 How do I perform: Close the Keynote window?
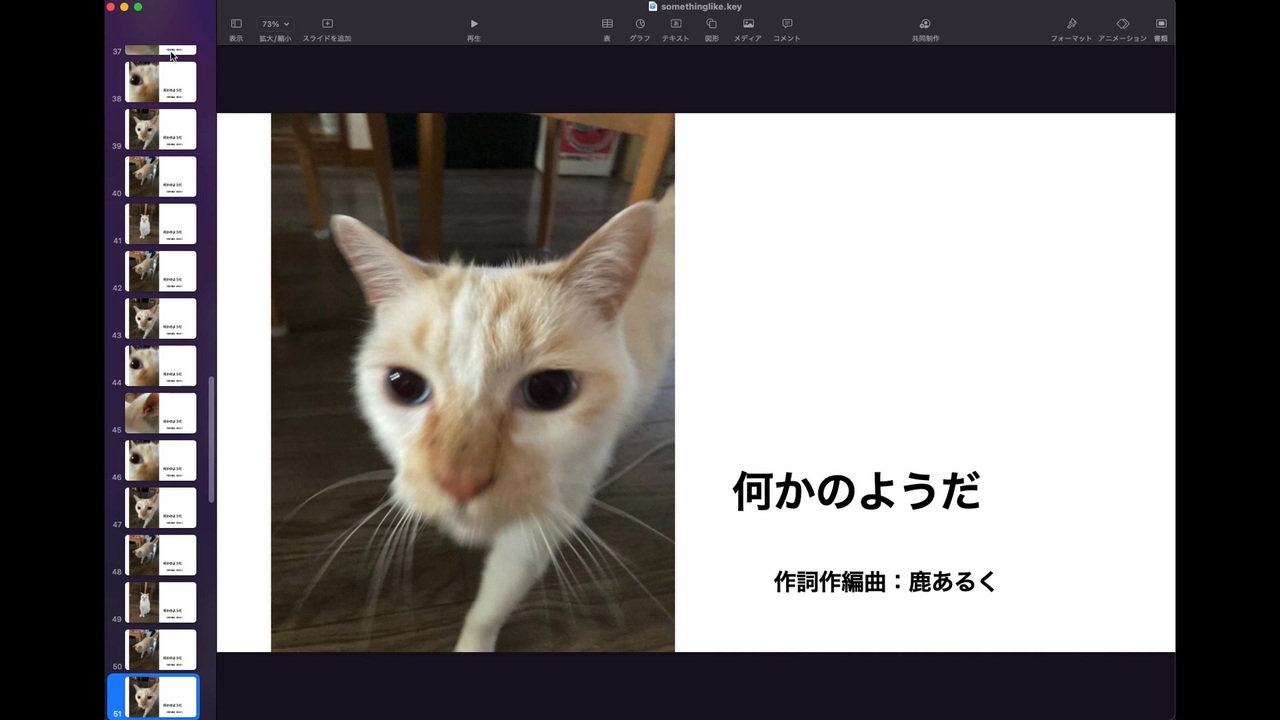pyautogui.click(x=111, y=7)
